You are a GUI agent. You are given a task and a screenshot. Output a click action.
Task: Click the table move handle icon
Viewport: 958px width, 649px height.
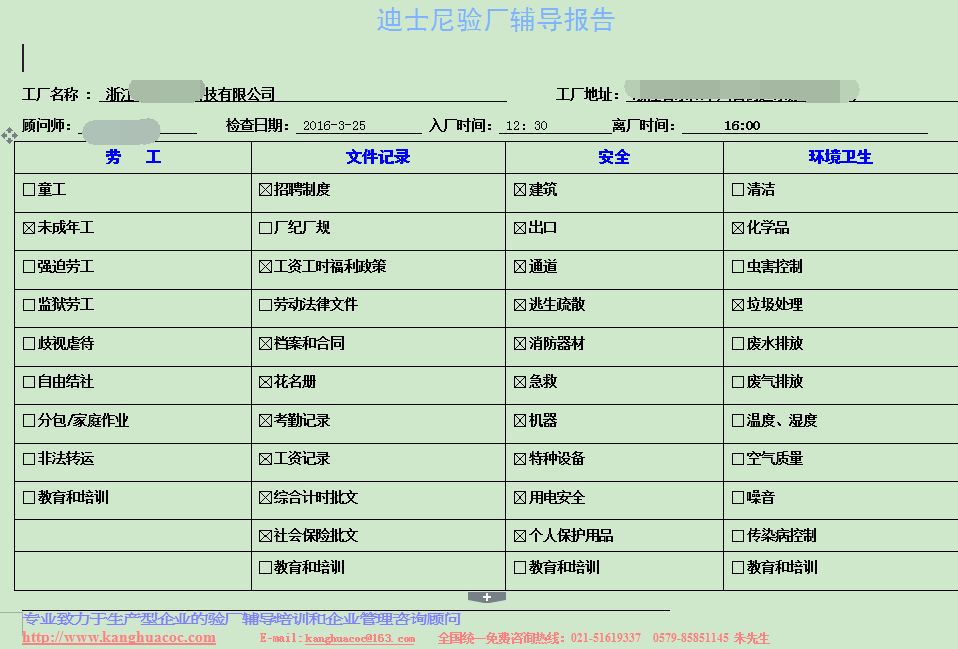tap(9, 135)
